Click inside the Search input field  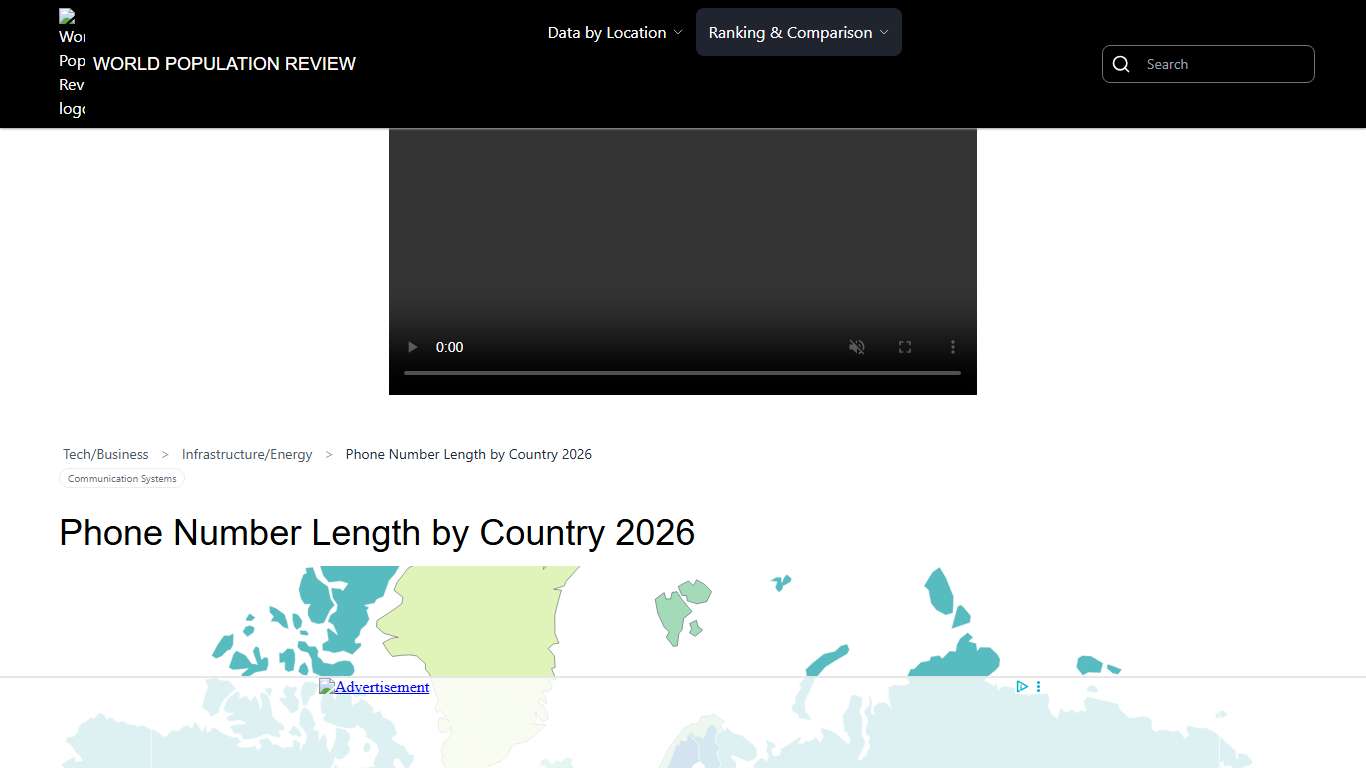(1220, 64)
